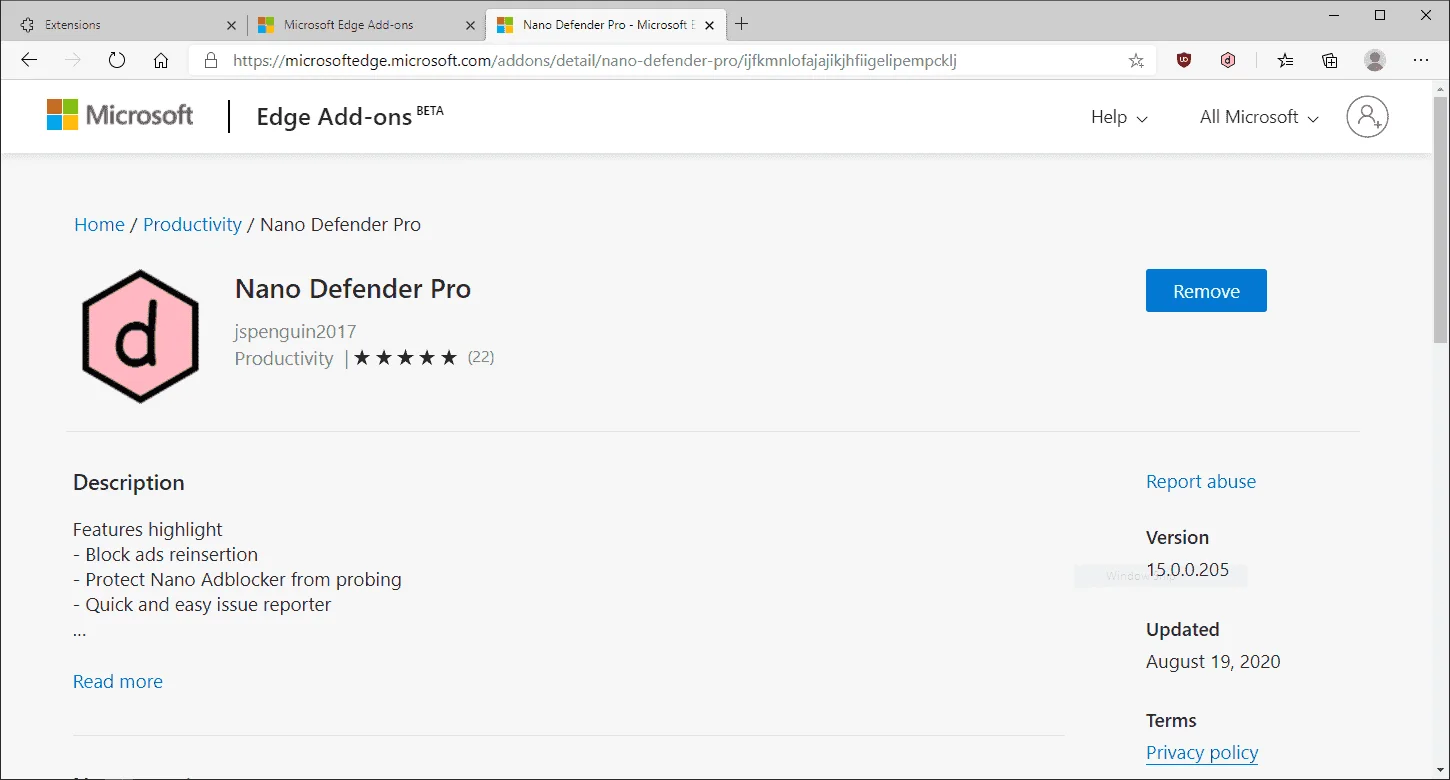Add this page to favorites star

pyautogui.click(x=1136, y=61)
